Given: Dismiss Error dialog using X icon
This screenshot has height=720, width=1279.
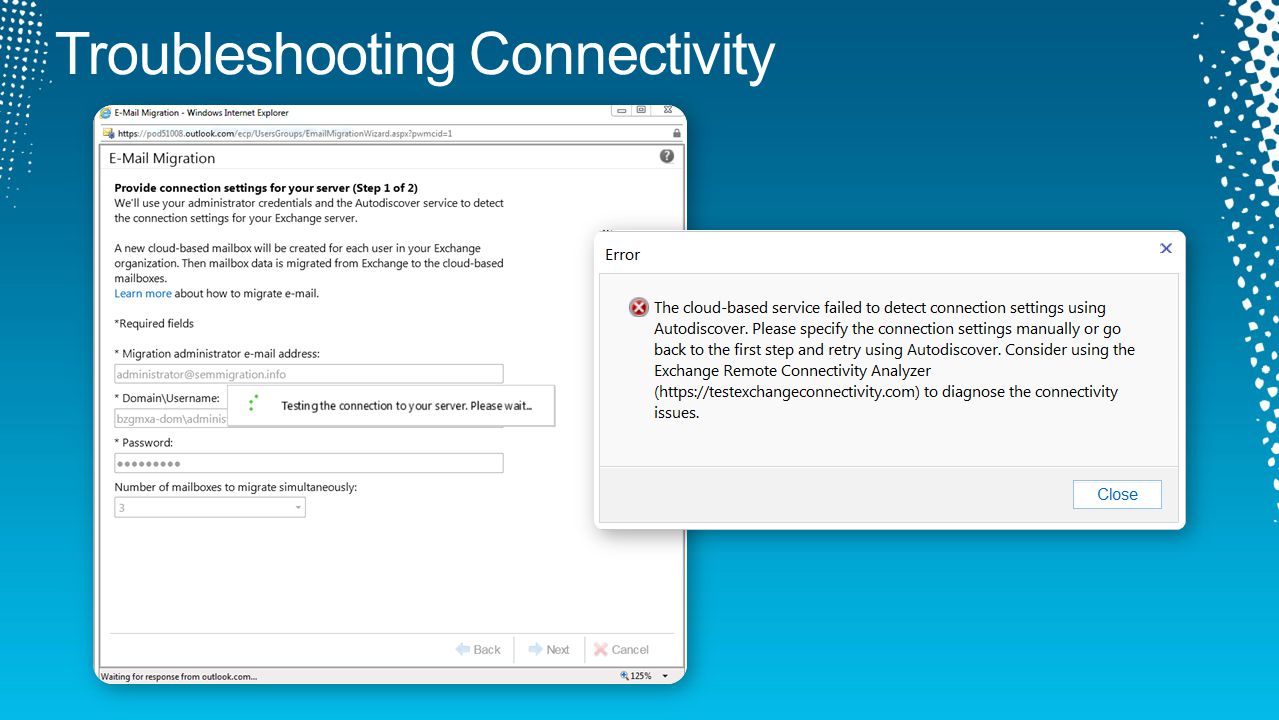Looking at the screenshot, I should pos(1165,248).
